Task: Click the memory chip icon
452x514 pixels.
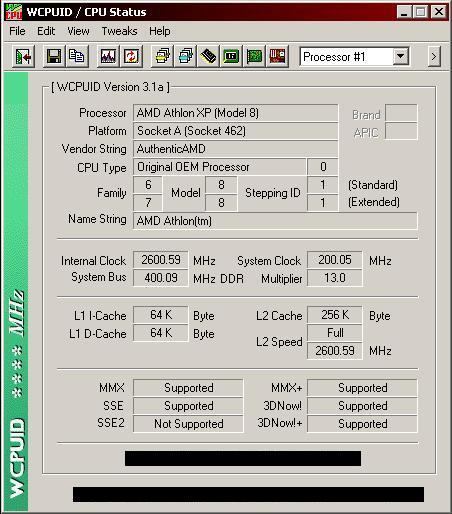Action: tap(208, 56)
